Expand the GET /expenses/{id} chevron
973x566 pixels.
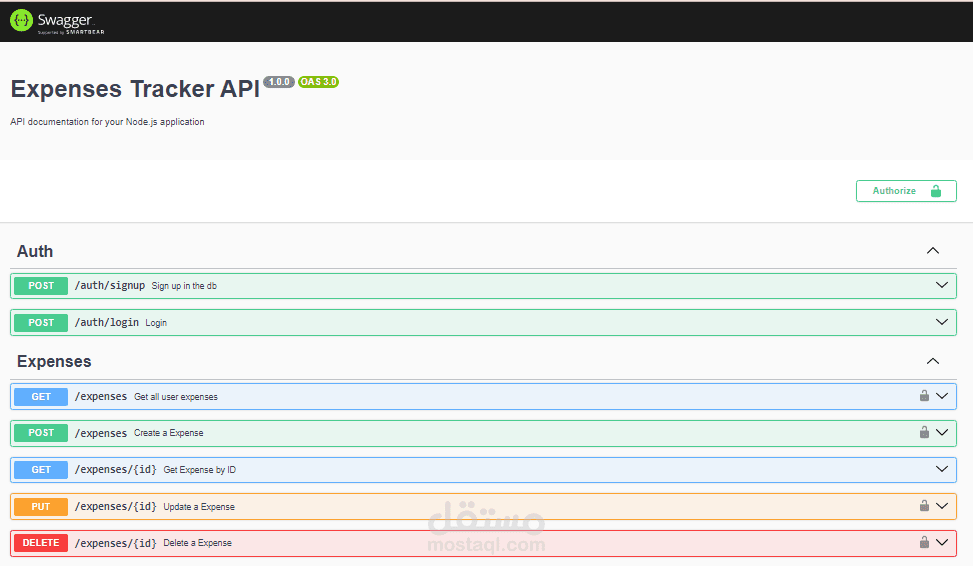coord(941,469)
